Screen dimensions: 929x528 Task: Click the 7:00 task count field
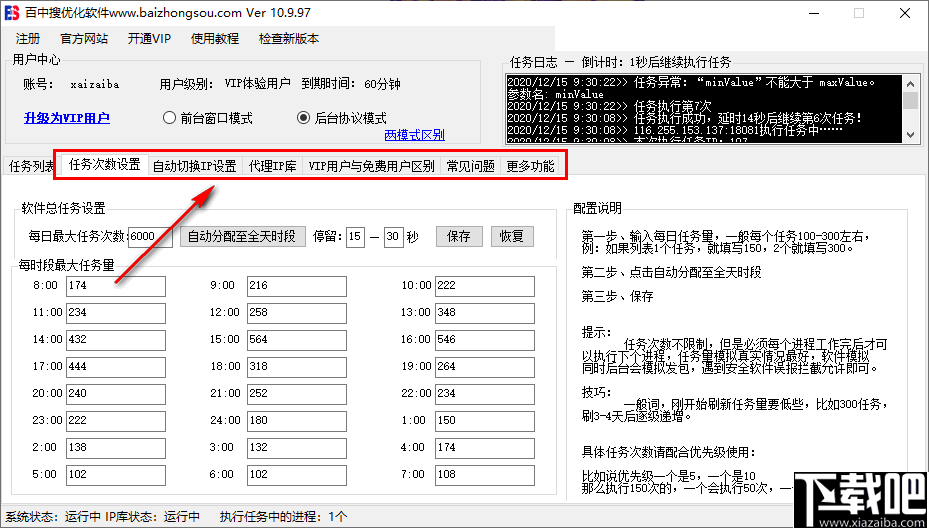coord(485,475)
